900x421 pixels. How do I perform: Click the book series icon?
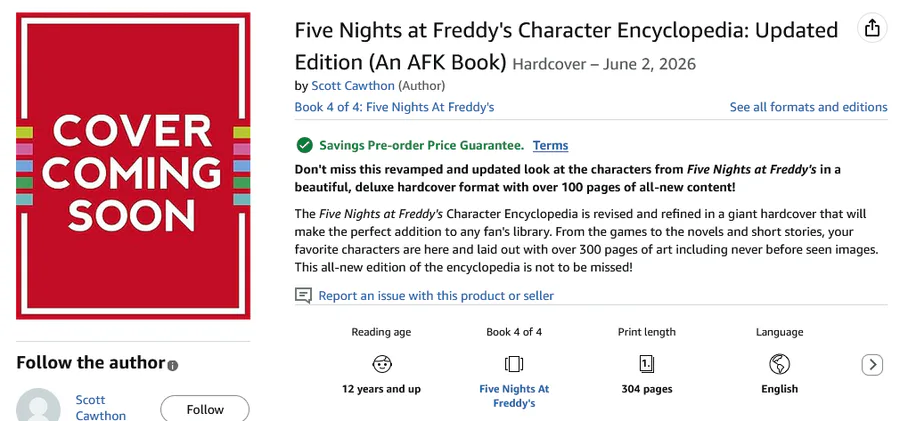point(514,363)
